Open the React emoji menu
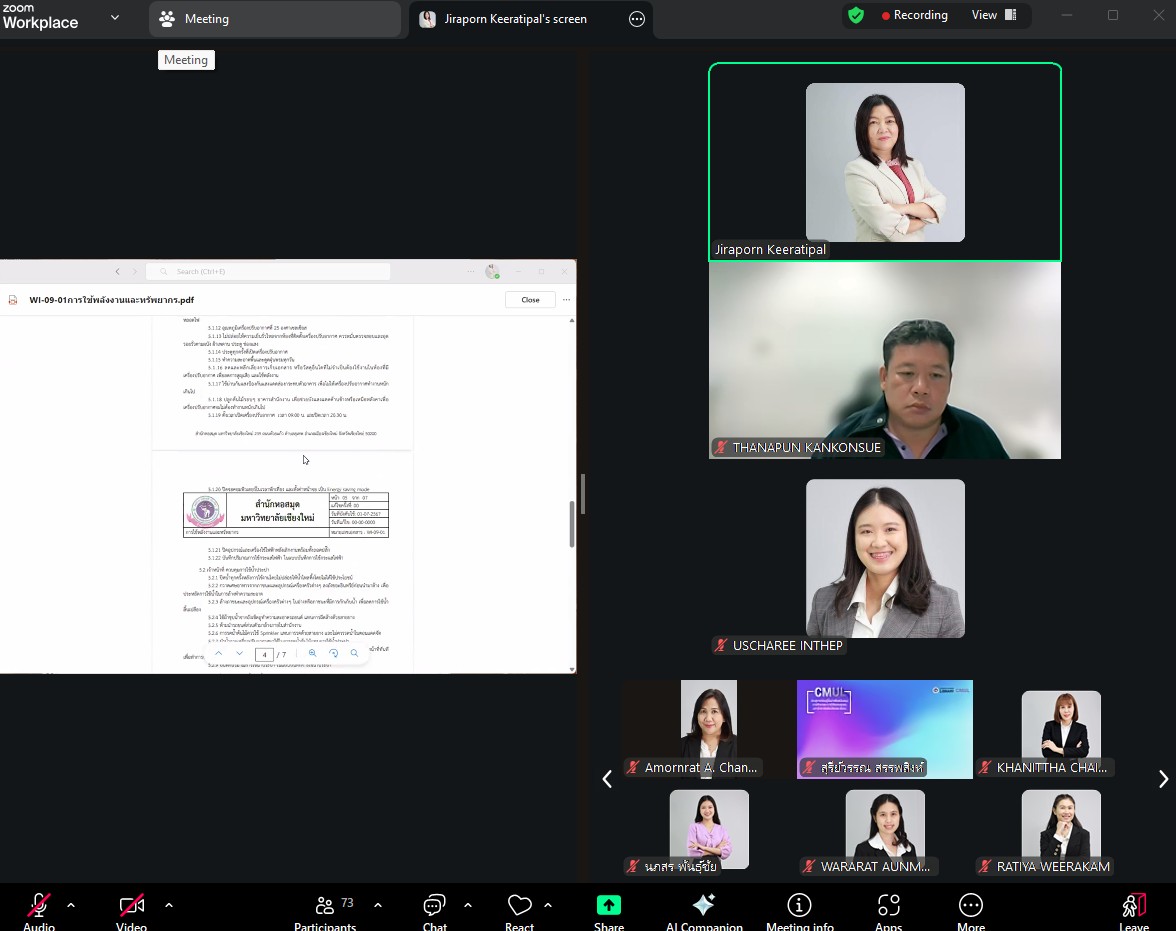 click(519, 910)
